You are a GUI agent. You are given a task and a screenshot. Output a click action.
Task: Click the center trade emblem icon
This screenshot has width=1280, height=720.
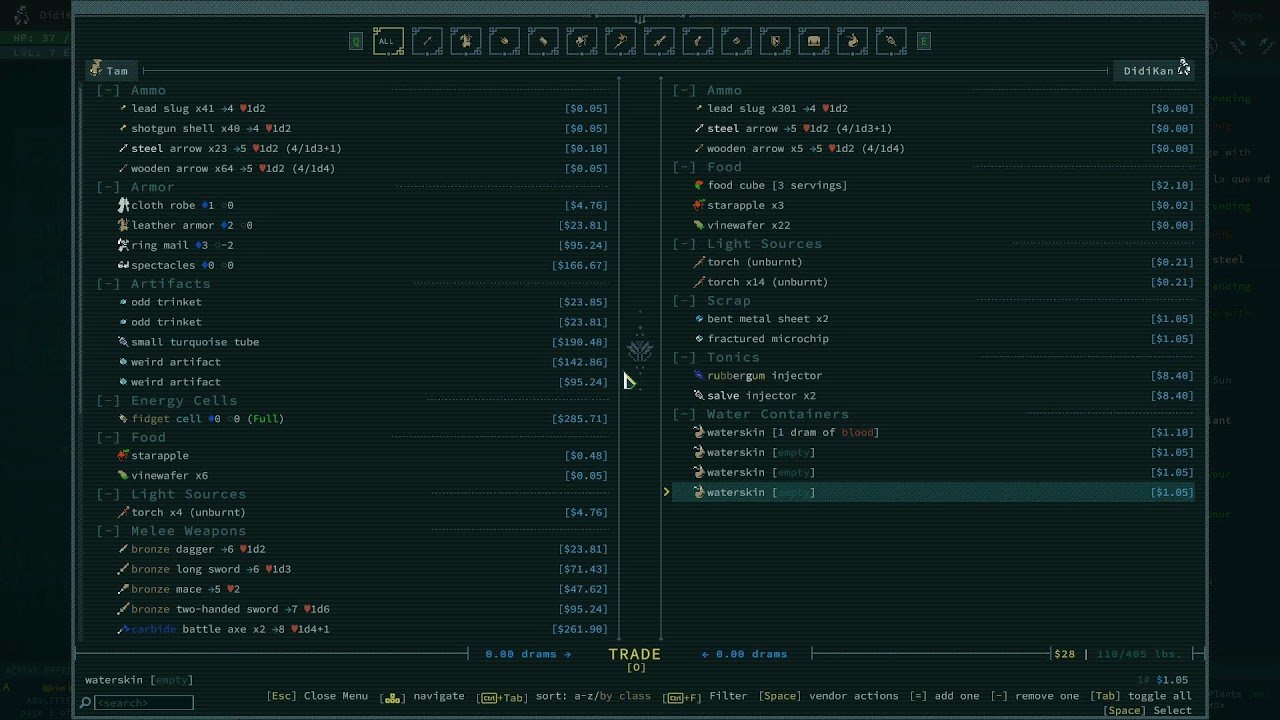[x=640, y=351]
